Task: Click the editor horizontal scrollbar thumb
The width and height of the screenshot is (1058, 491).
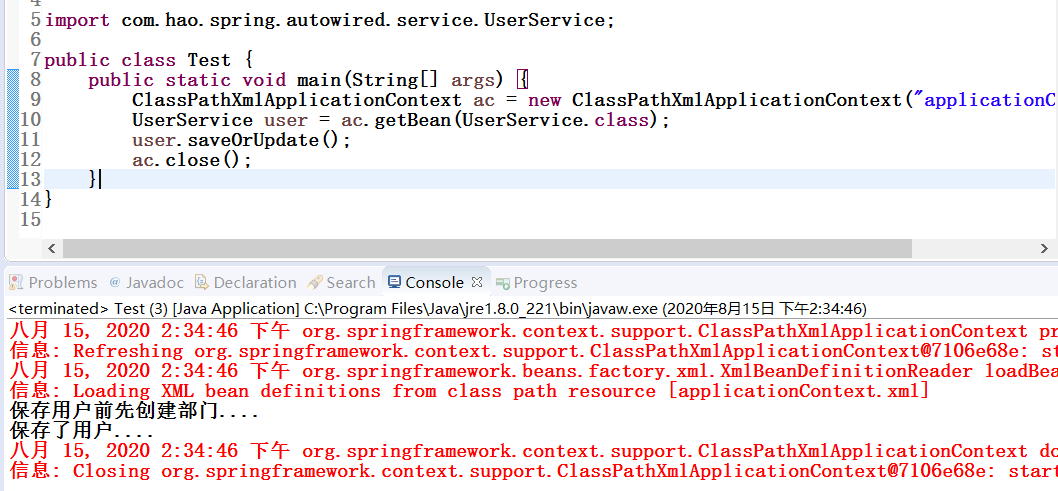Action: pyautogui.click(x=486, y=249)
